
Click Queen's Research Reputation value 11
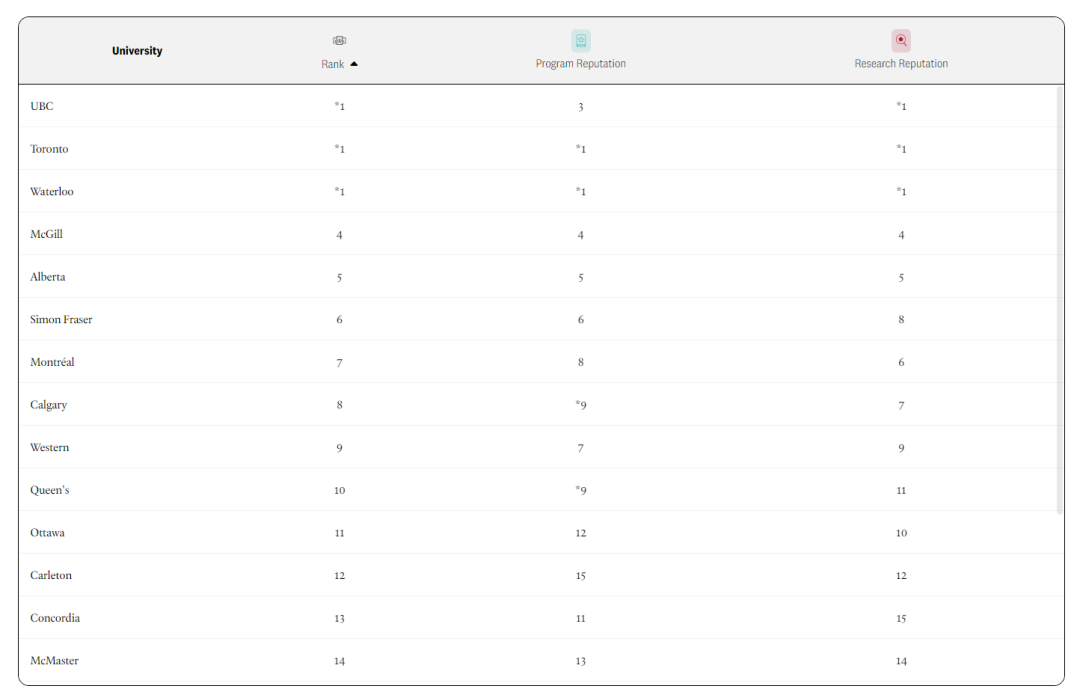901,490
